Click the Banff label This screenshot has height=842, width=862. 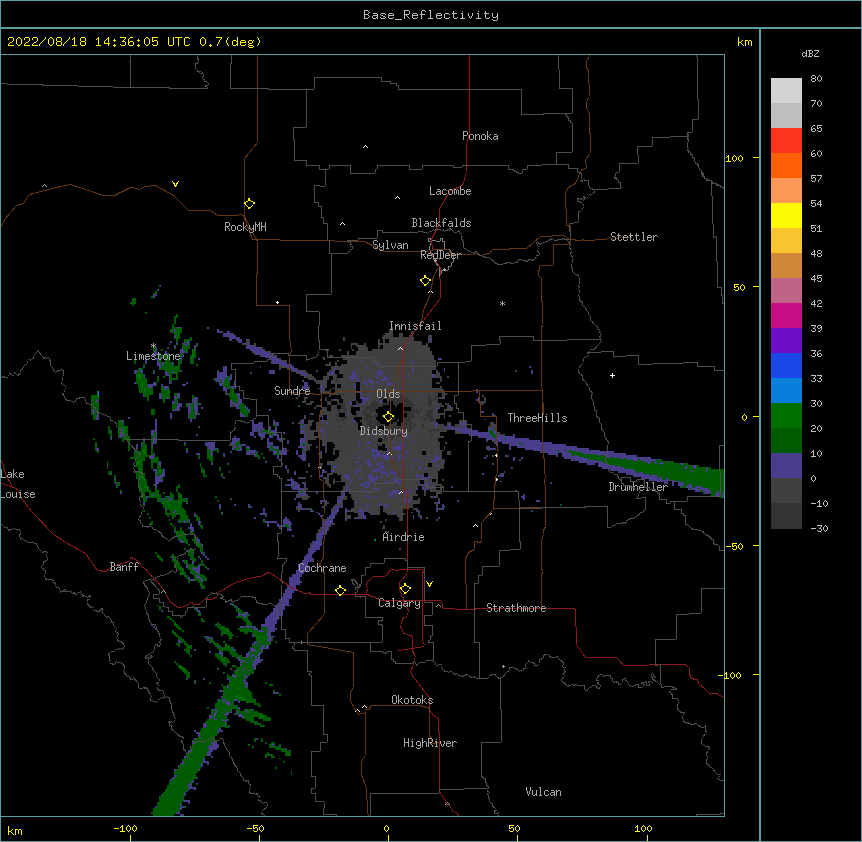(x=124, y=567)
